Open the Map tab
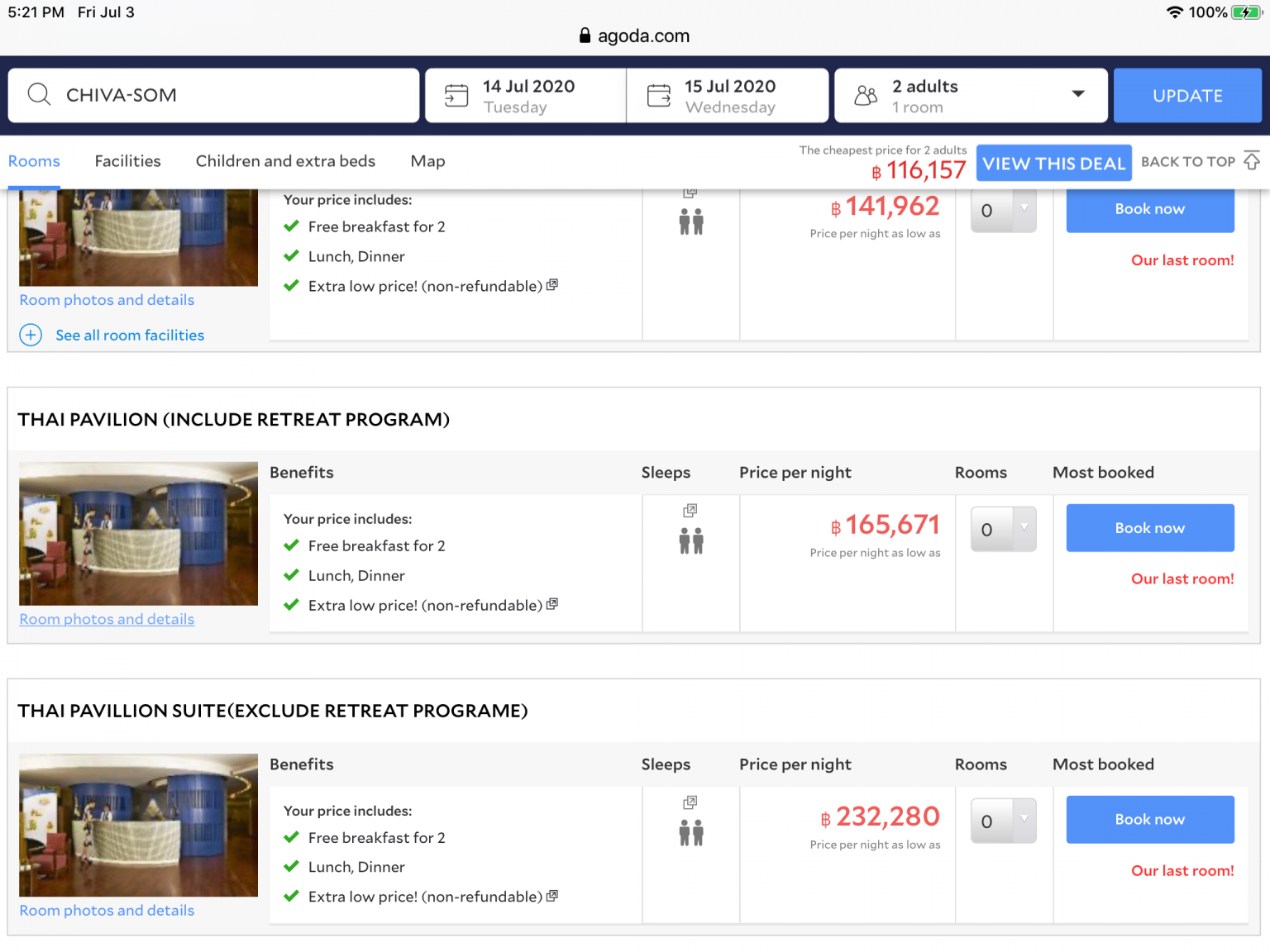 click(427, 161)
